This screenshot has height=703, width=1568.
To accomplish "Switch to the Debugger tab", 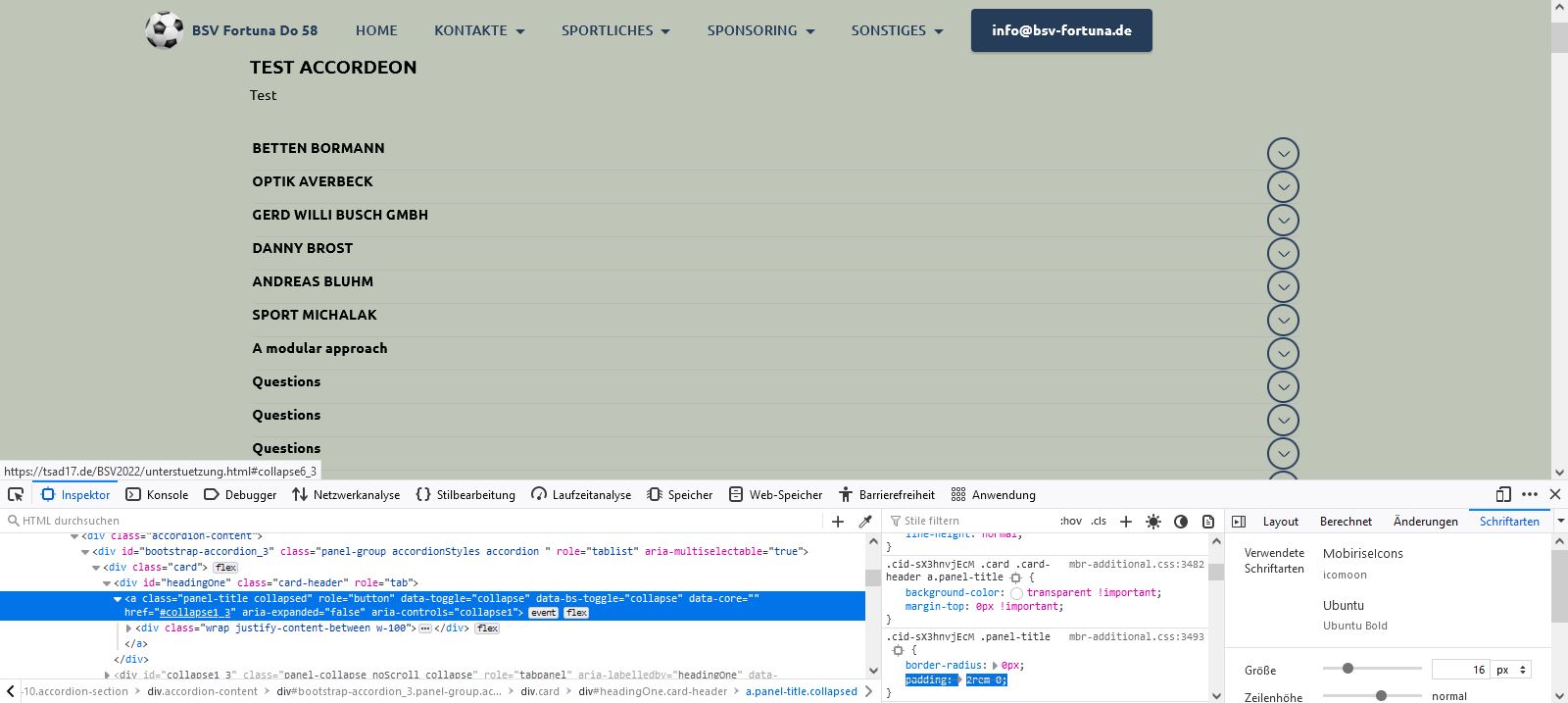I will point(240,494).
